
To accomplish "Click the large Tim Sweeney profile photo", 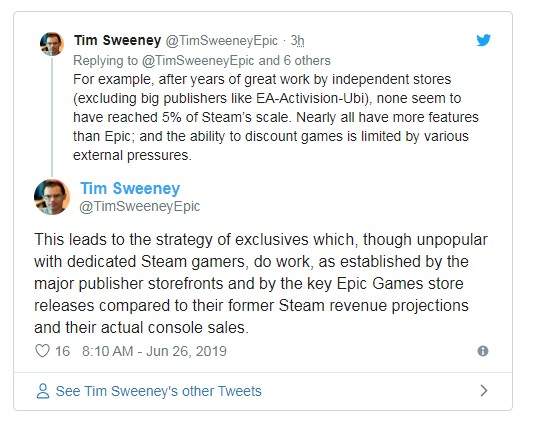I will click(52, 197).
